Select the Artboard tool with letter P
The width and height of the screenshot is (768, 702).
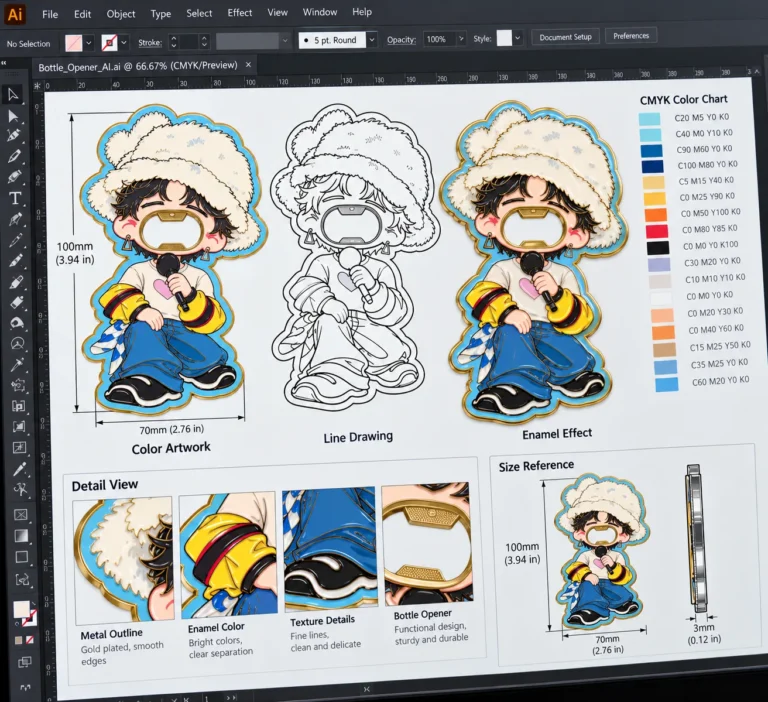(19, 406)
